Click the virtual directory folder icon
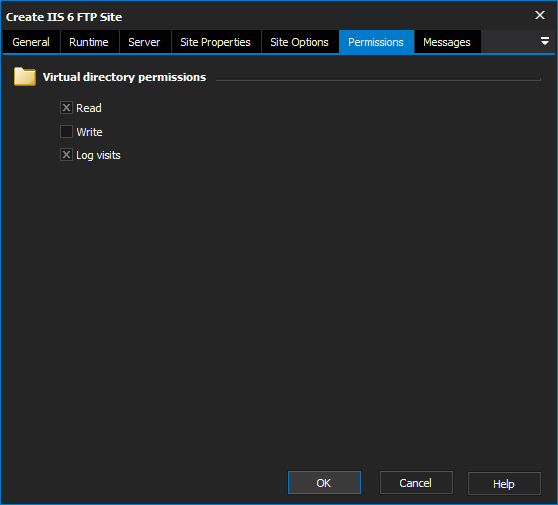558x505 pixels. coord(25,77)
